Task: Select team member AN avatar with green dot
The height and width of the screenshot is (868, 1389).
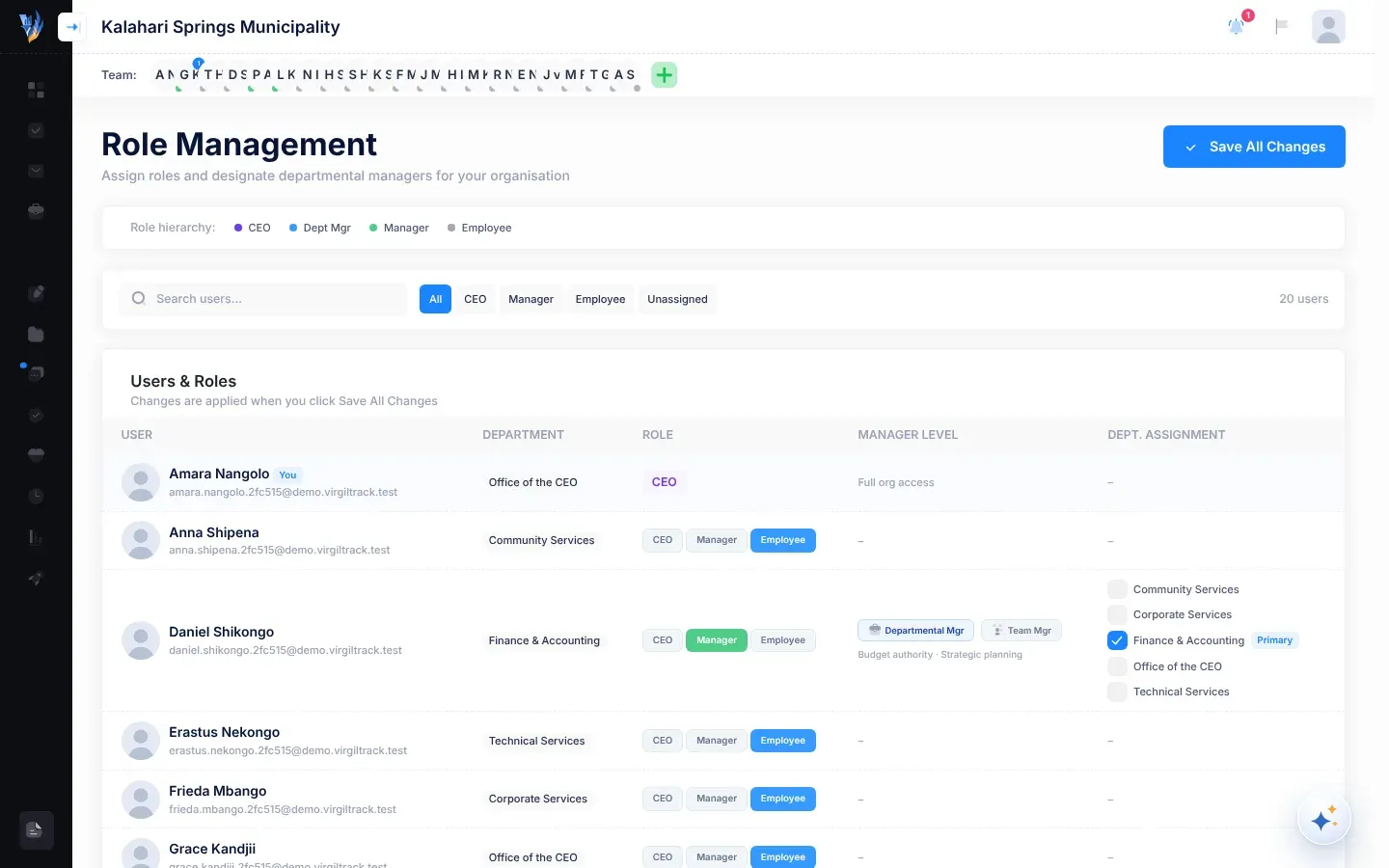Action: tap(166, 74)
